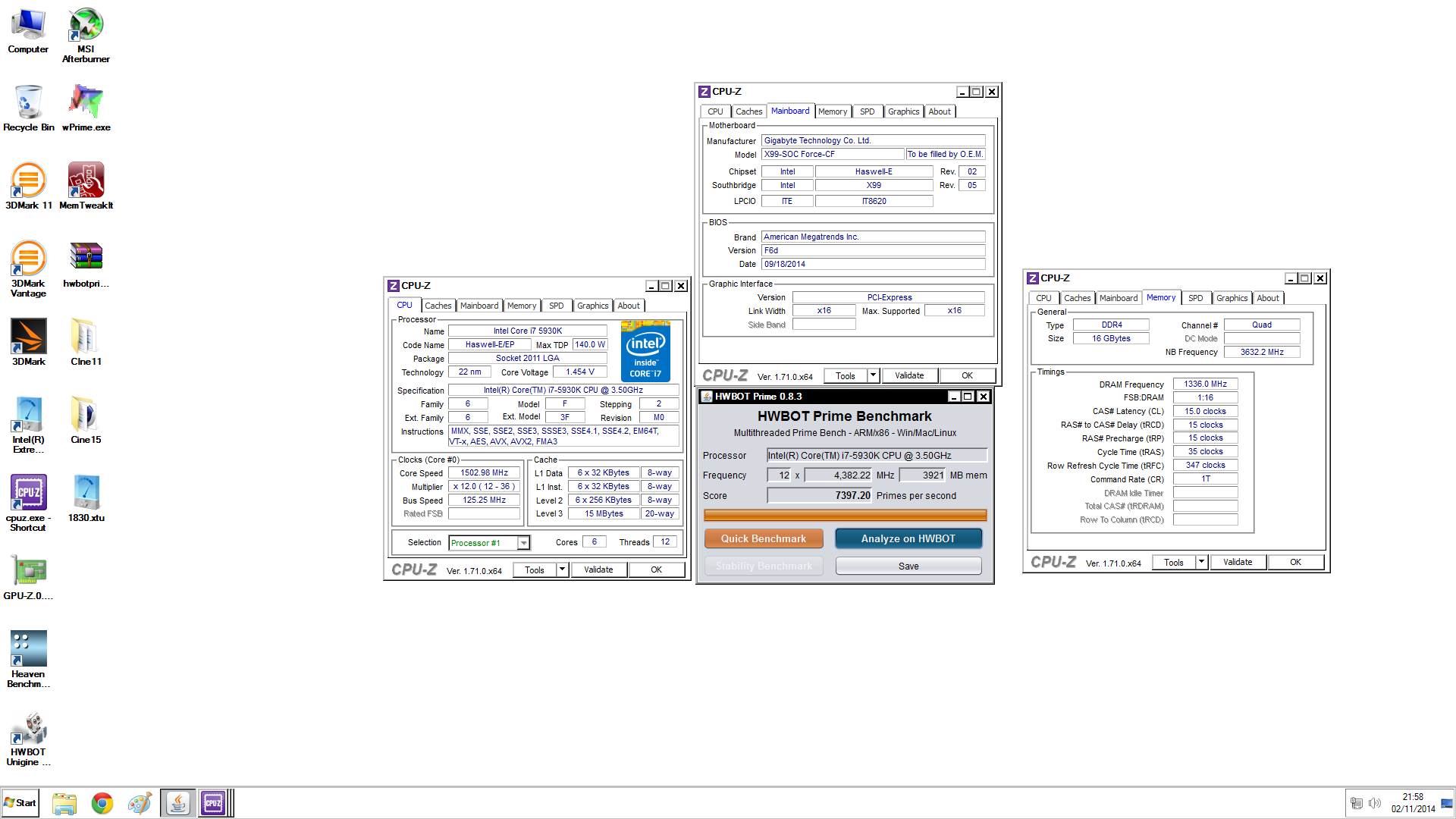Click the volume speaker tray icon

click(x=1374, y=803)
